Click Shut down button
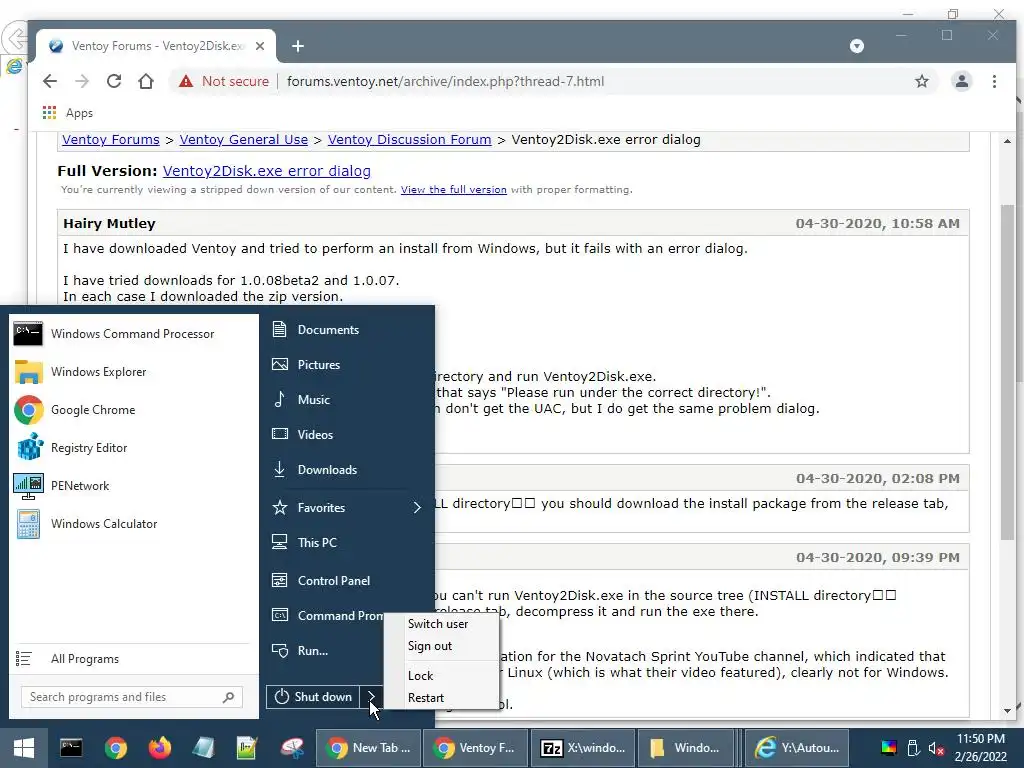1024x768 pixels. coord(313,697)
